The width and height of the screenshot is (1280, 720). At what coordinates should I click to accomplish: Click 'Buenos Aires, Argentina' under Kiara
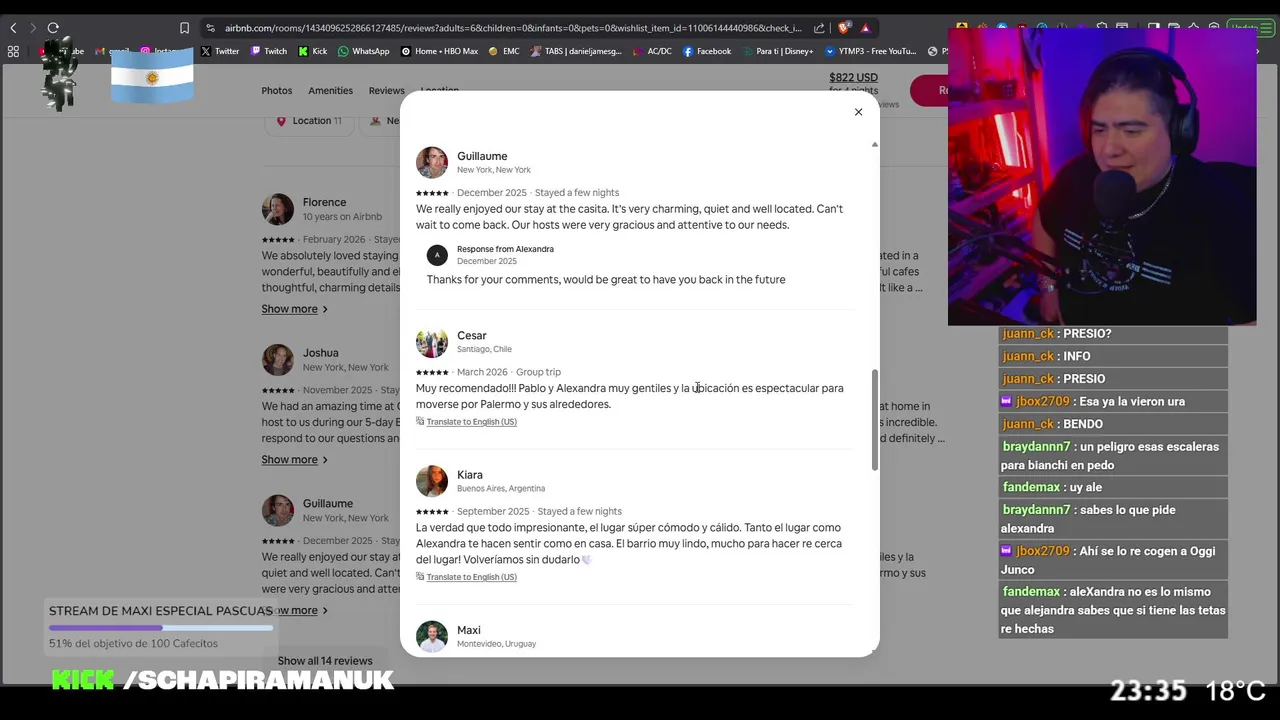click(501, 489)
